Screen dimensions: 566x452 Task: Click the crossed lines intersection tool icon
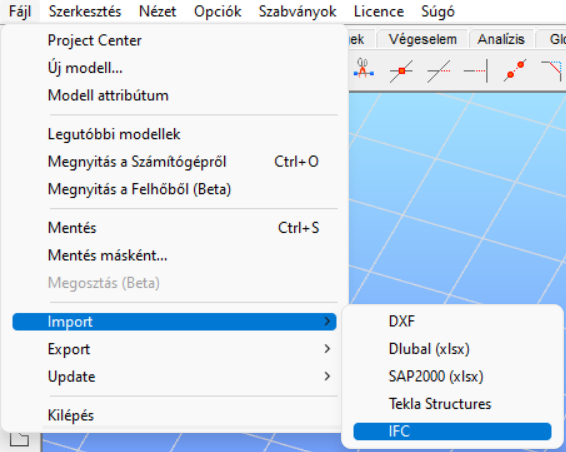point(439,71)
